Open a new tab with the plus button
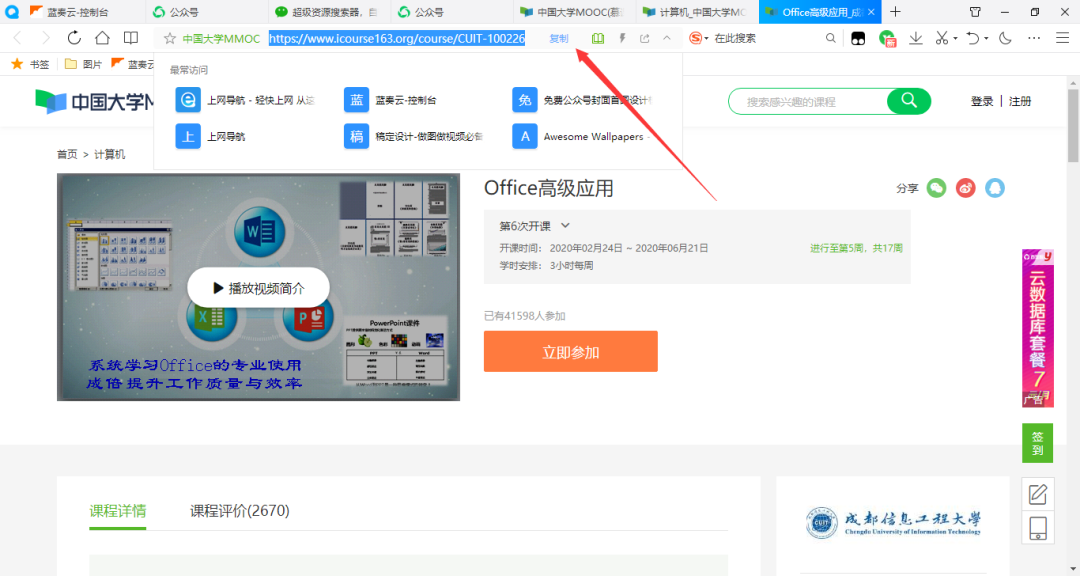Screen dimensions: 1080x576 [895, 12]
